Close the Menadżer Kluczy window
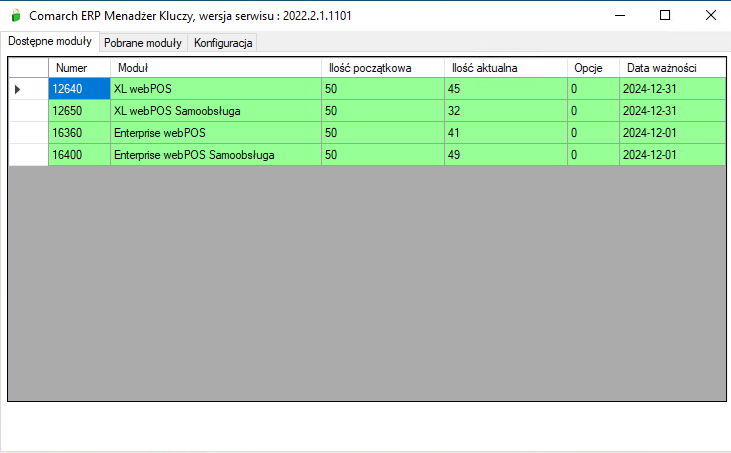731x453 pixels. [710, 15]
